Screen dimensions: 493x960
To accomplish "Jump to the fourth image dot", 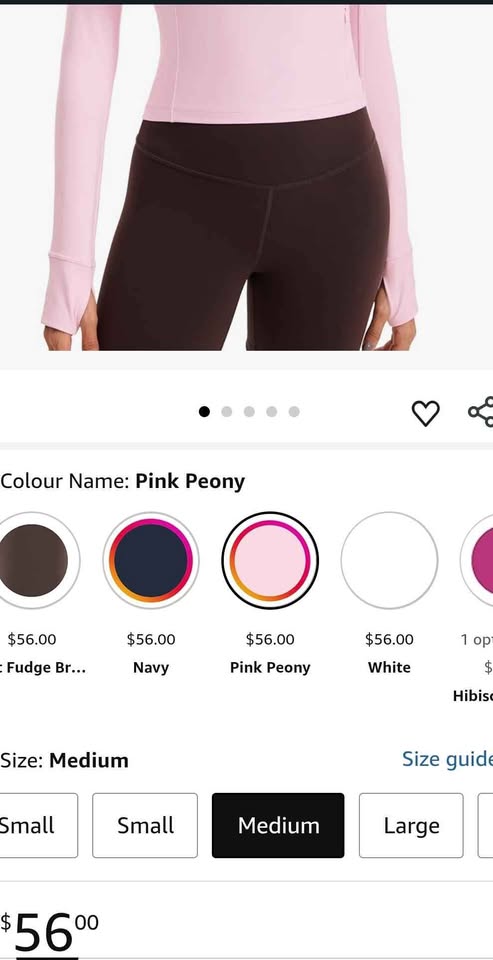I will [271, 411].
